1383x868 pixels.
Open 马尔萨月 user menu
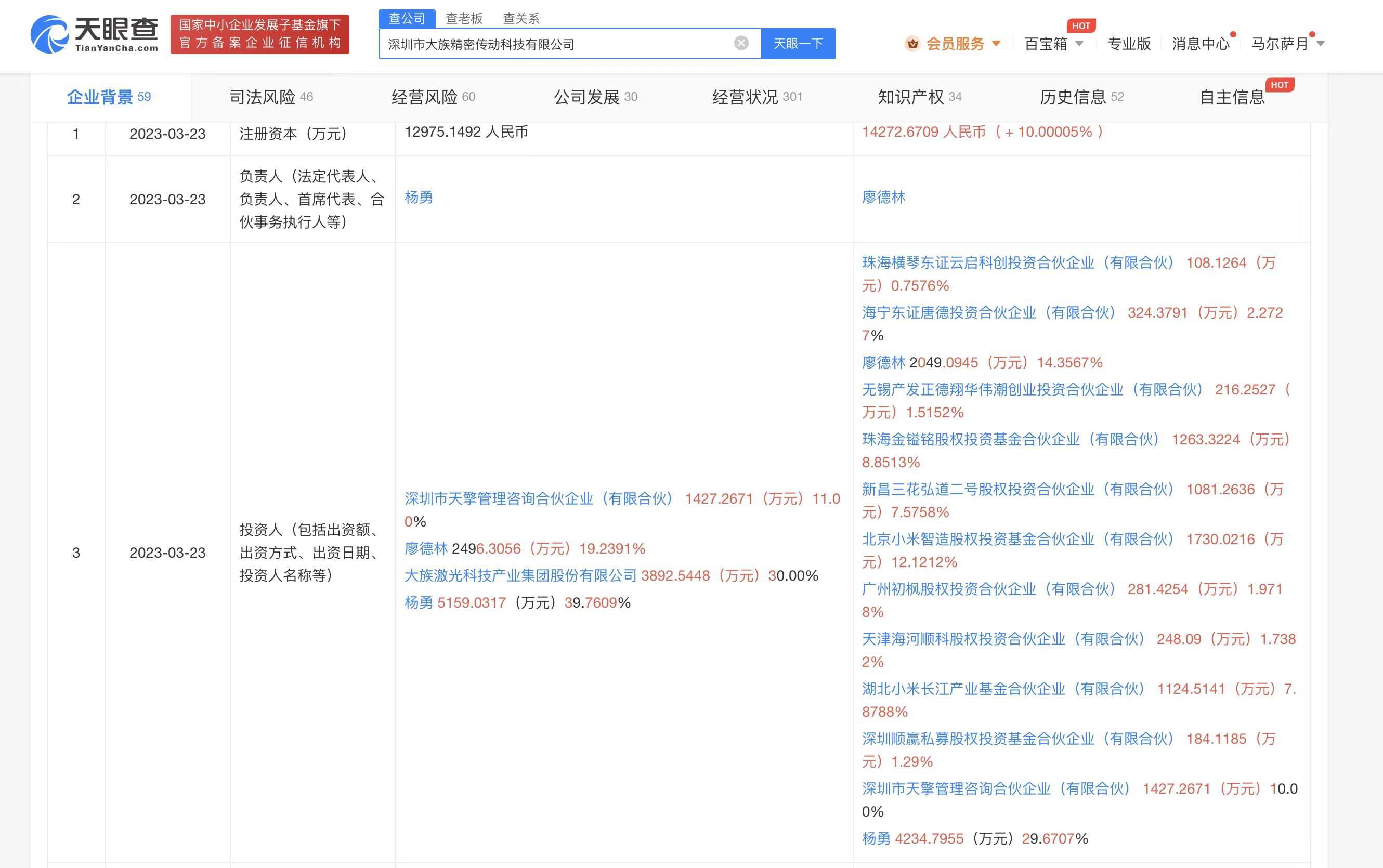pos(1280,44)
